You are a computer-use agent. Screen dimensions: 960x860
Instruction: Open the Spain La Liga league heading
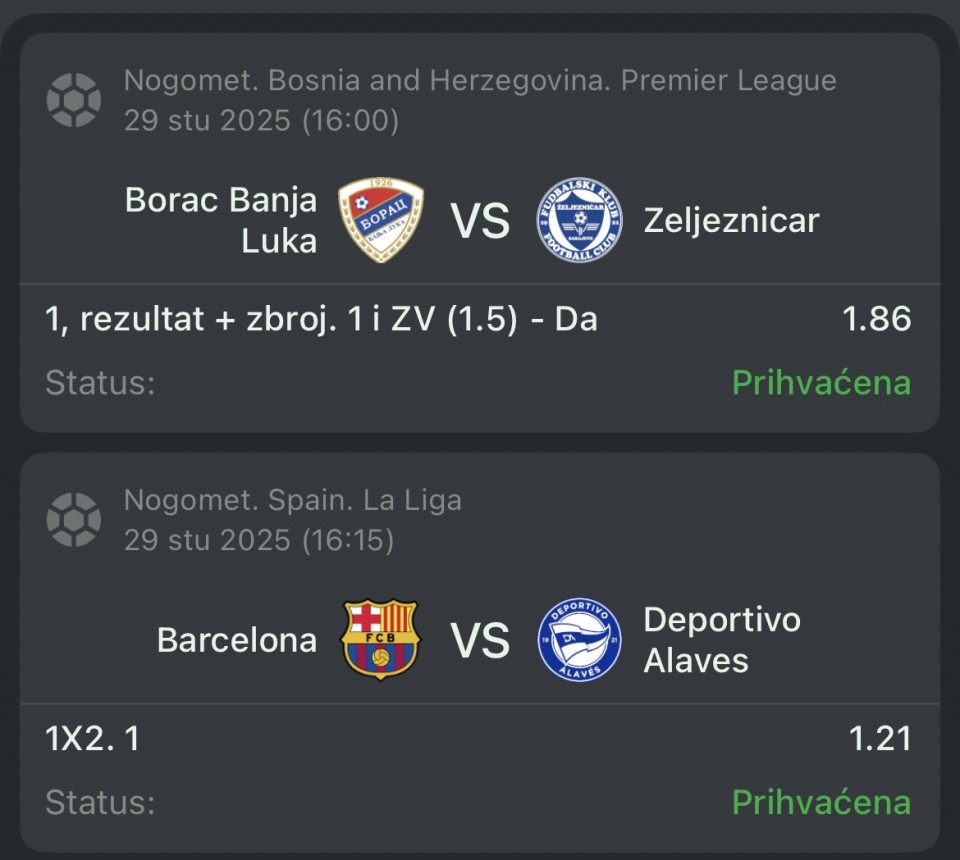coord(292,500)
